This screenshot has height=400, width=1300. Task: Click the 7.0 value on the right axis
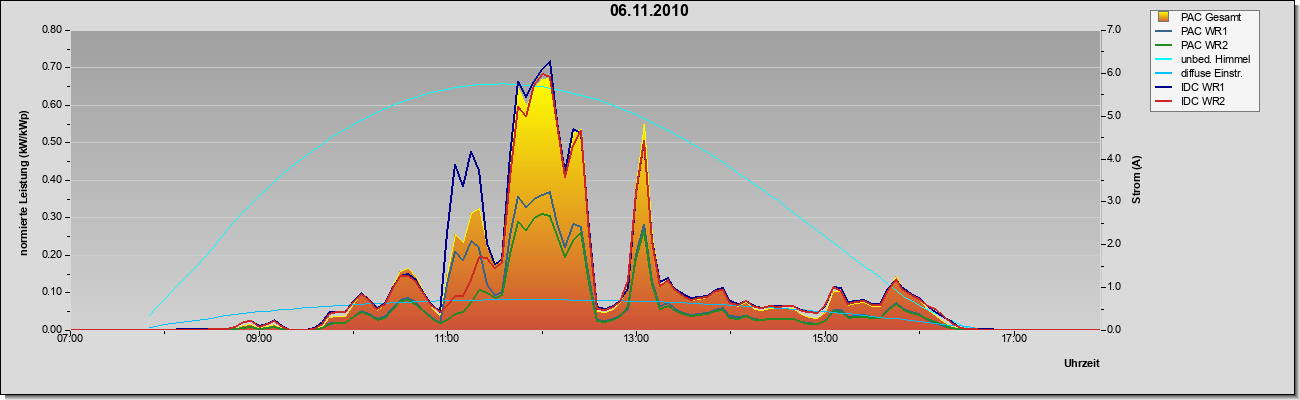pos(1112,30)
